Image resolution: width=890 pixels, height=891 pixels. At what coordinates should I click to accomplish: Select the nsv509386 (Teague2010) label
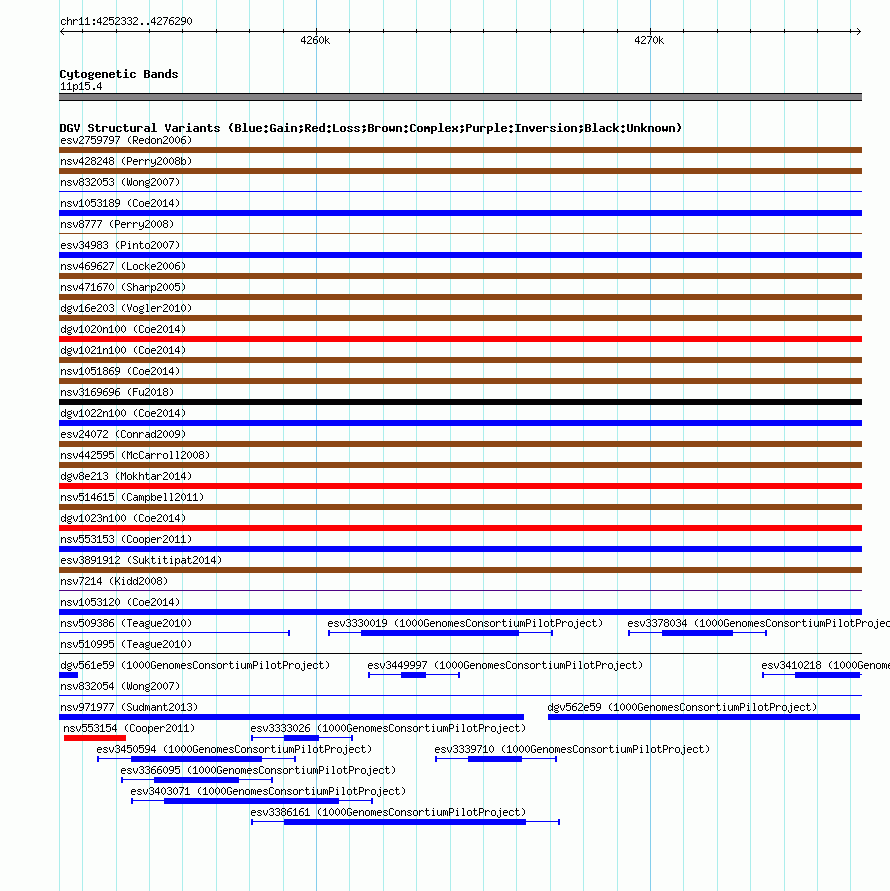click(x=126, y=624)
